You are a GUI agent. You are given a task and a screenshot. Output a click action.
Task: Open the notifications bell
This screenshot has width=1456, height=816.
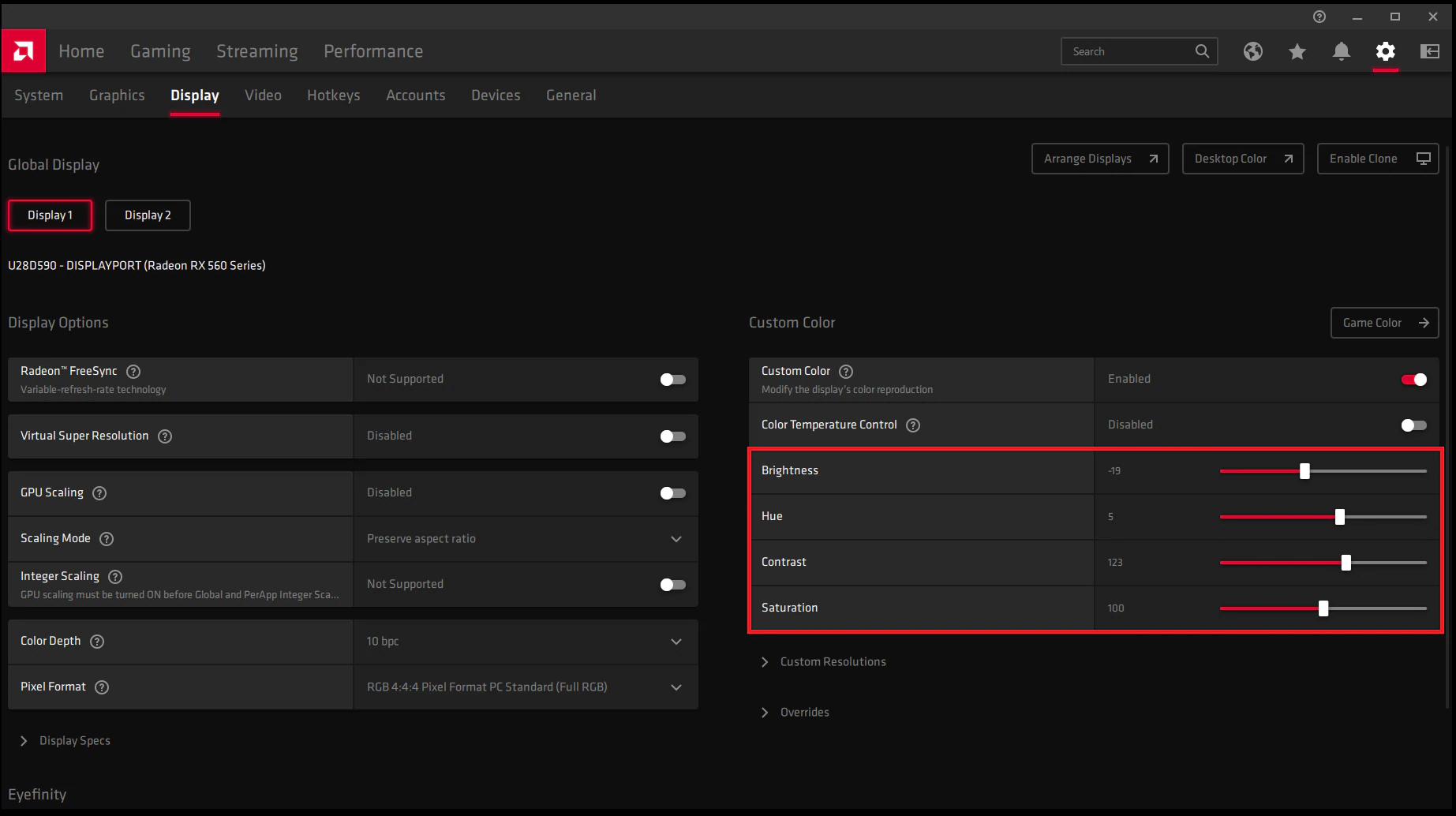1341,51
